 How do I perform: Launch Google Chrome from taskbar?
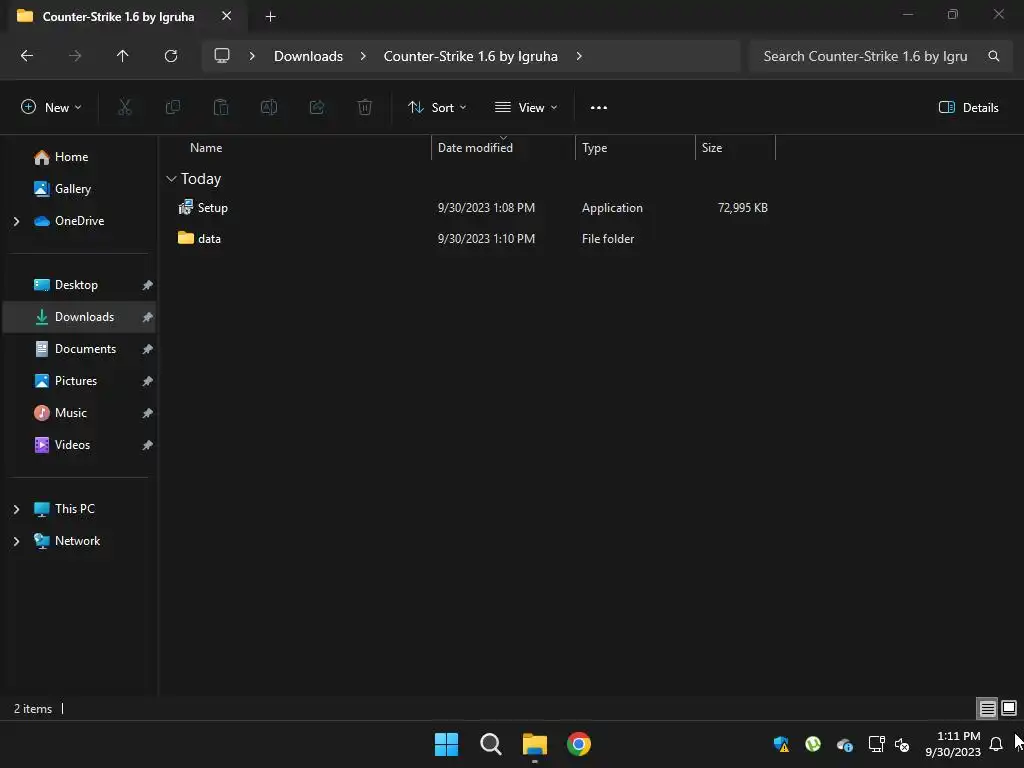click(579, 744)
